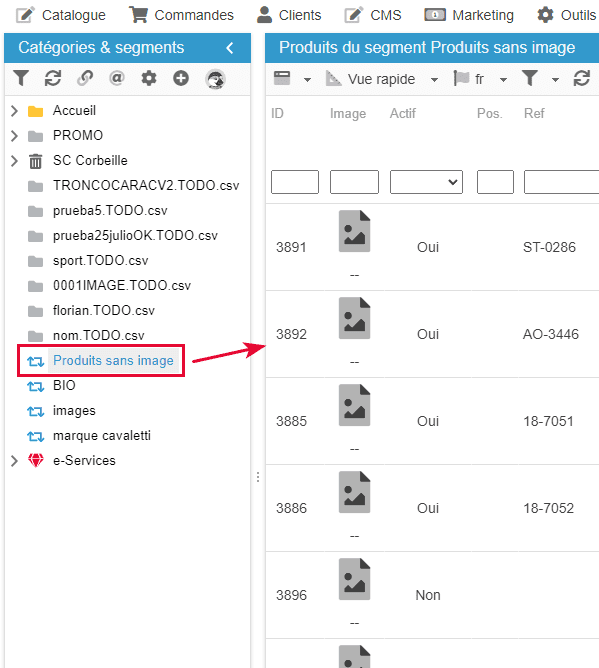599x668 pixels.
Task: Click image placeholder of product 3891
Action: (x=354, y=231)
